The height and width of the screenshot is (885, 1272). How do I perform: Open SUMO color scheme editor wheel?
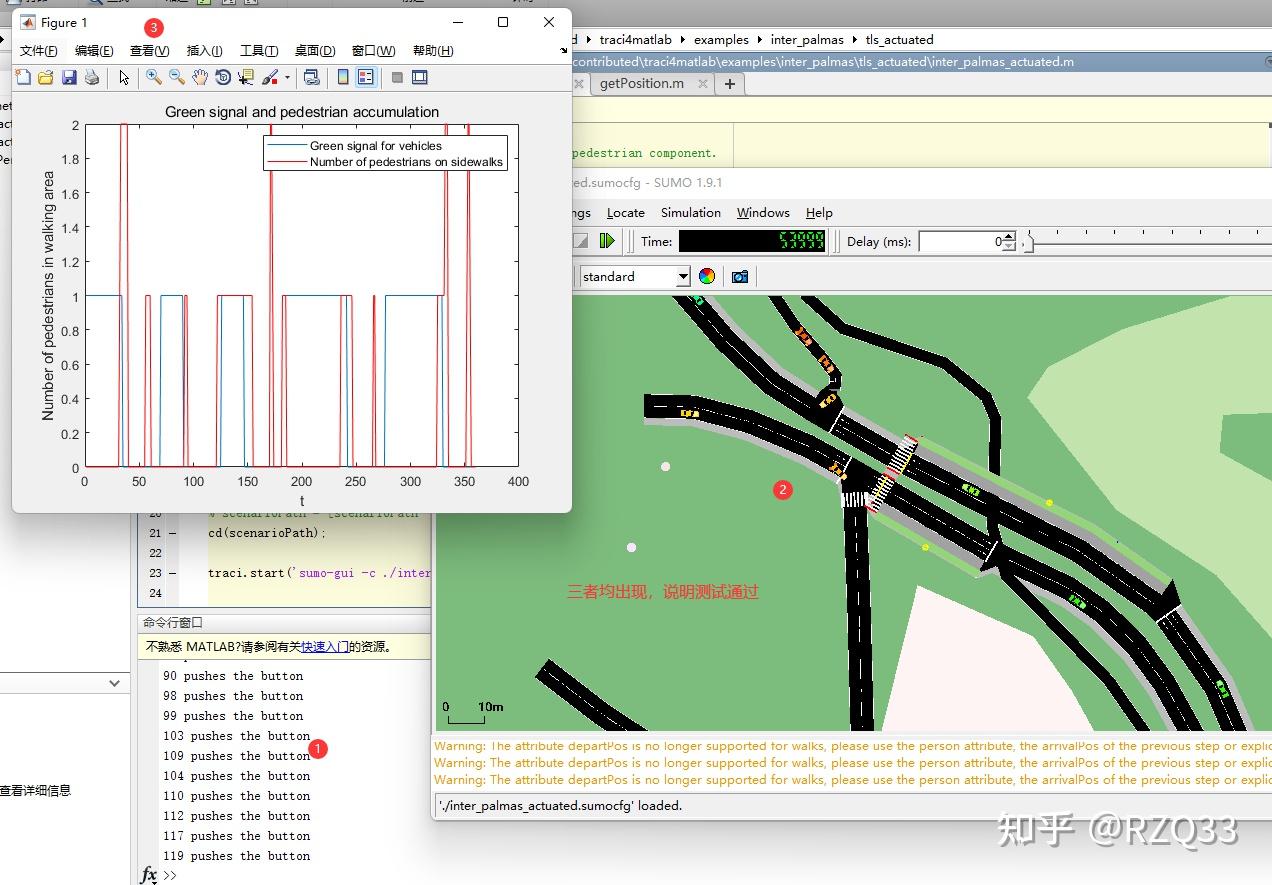pyautogui.click(x=707, y=276)
